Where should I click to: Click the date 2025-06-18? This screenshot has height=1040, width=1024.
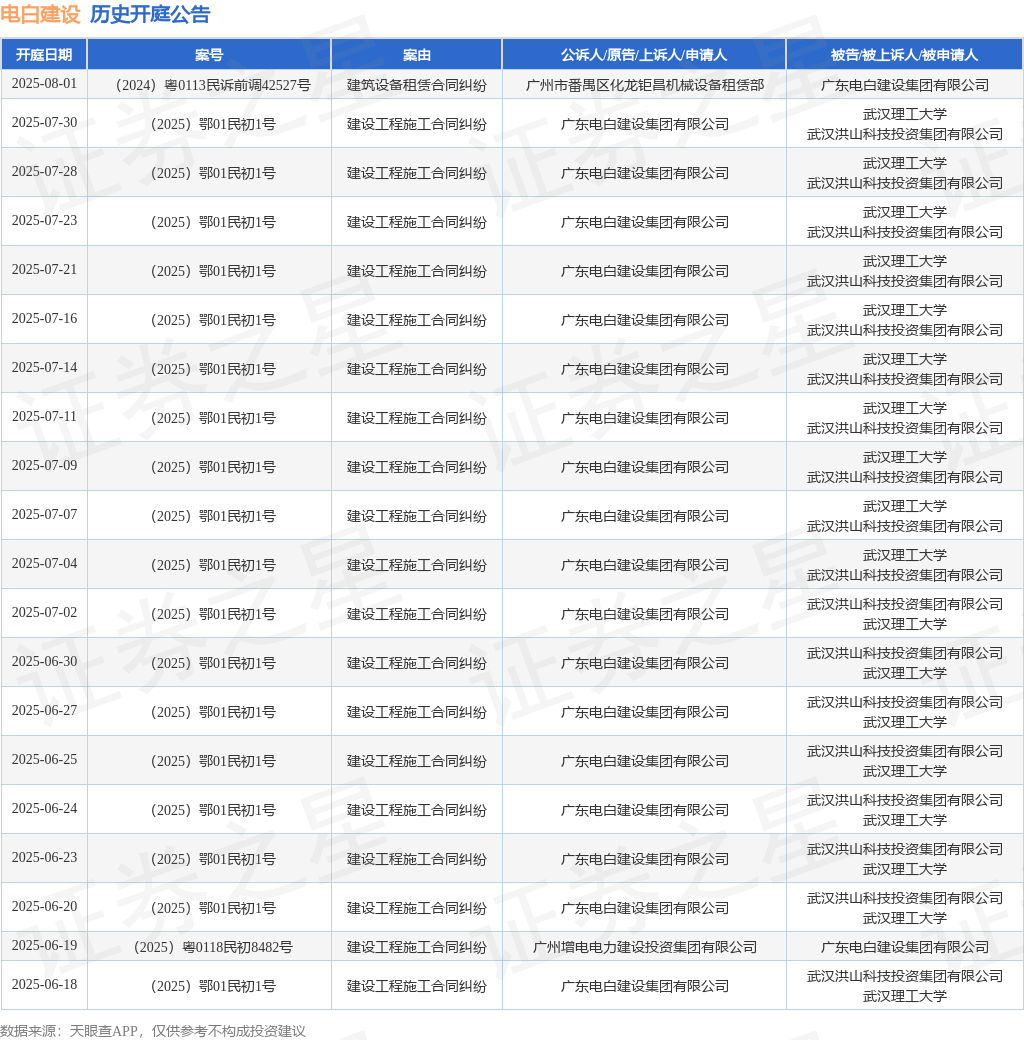(44, 986)
